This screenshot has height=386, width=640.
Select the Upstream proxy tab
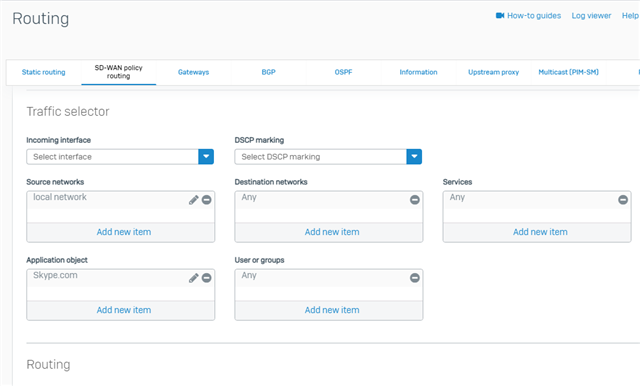click(493, 72)
